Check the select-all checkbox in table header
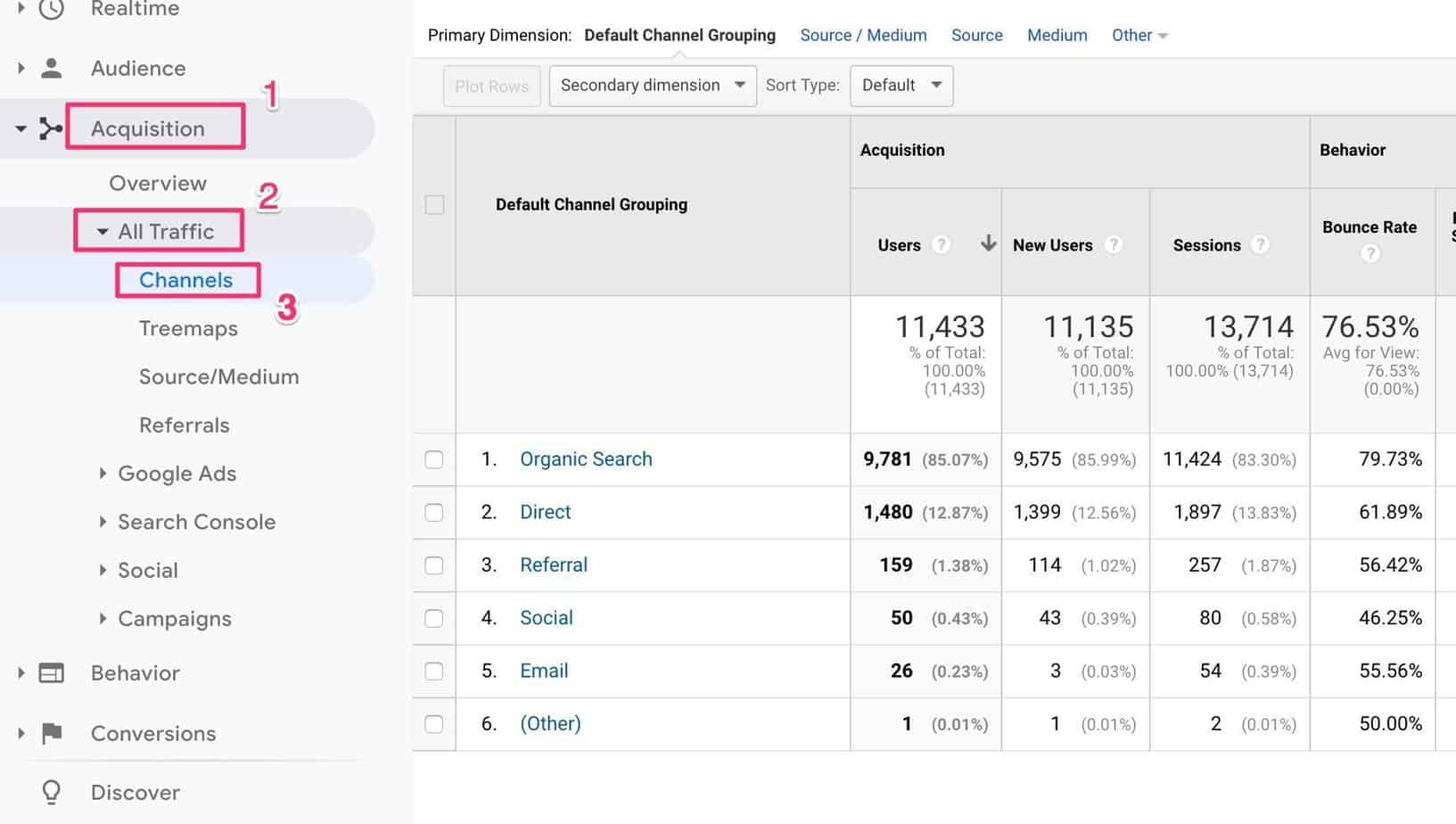Screen dimensions: 1456x824 click(x=434, y=204)
